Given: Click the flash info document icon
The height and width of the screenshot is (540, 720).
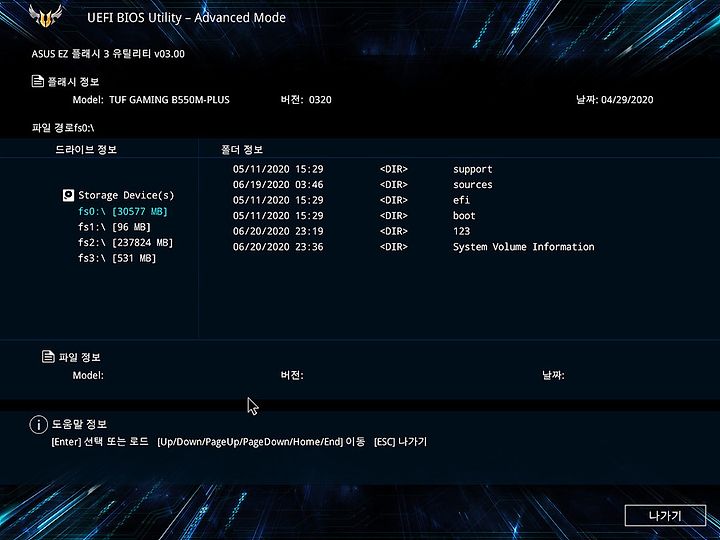Looking at the screenshot, I should pos(38,81).
